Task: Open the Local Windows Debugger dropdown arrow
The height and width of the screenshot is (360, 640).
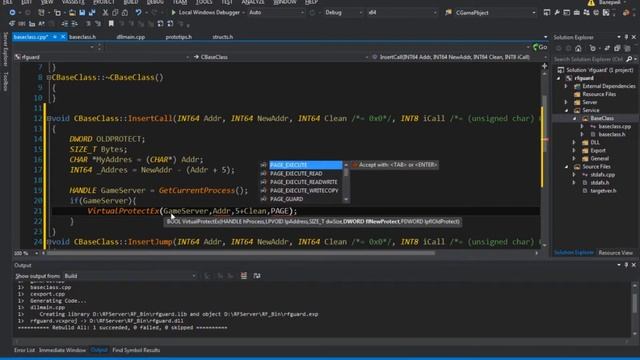Action: (x=244, y=13)
